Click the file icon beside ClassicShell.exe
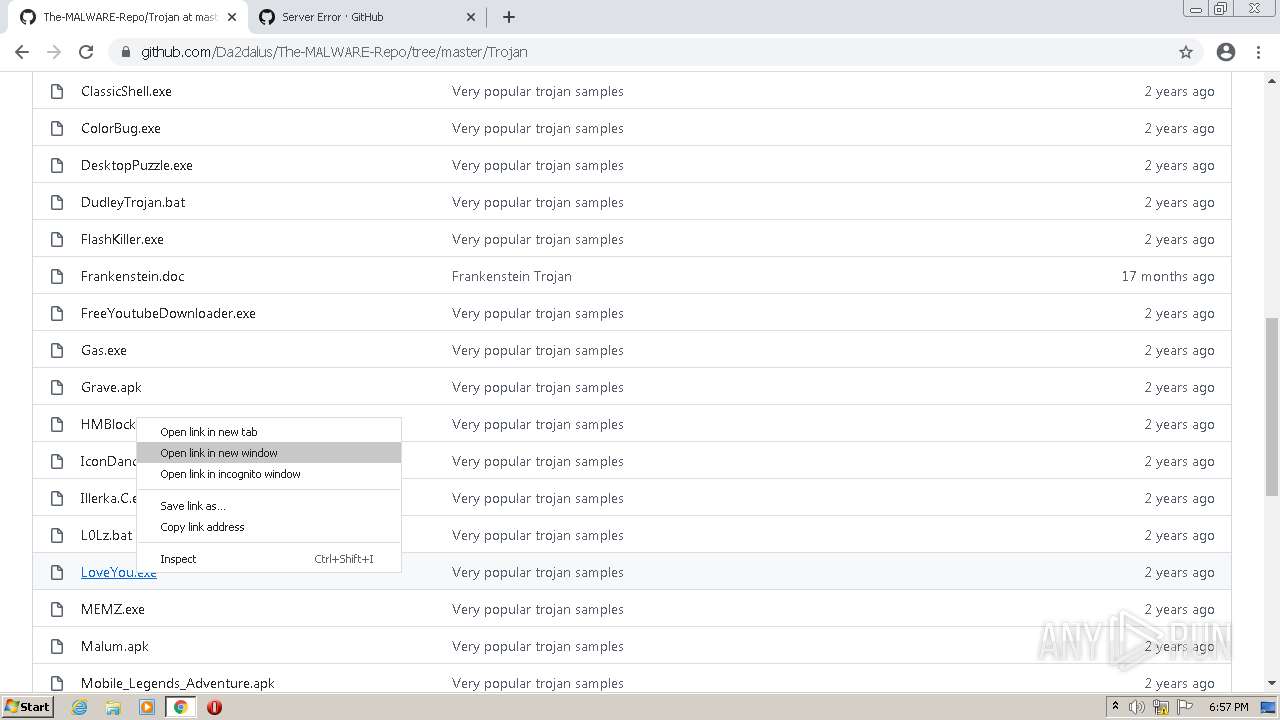 coord(57,91)
